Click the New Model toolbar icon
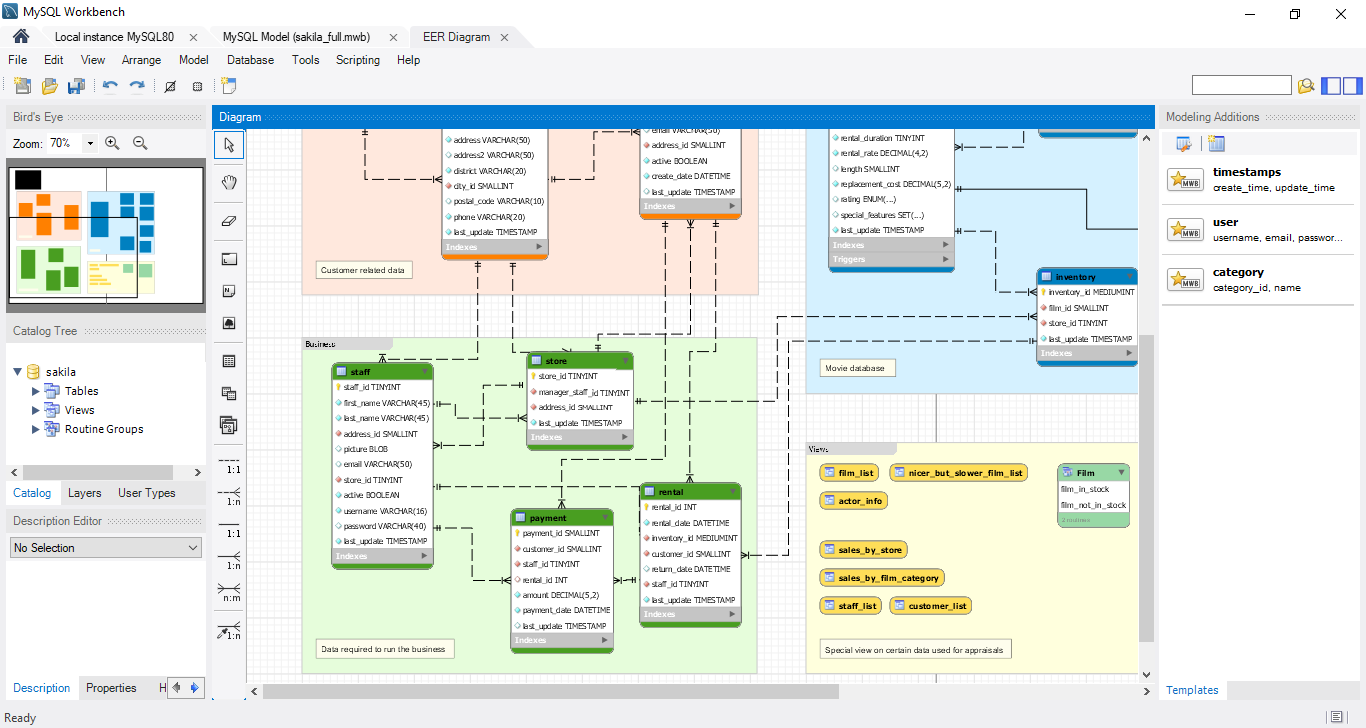Viewport: 1366px width, 728px height. (22, 86)
